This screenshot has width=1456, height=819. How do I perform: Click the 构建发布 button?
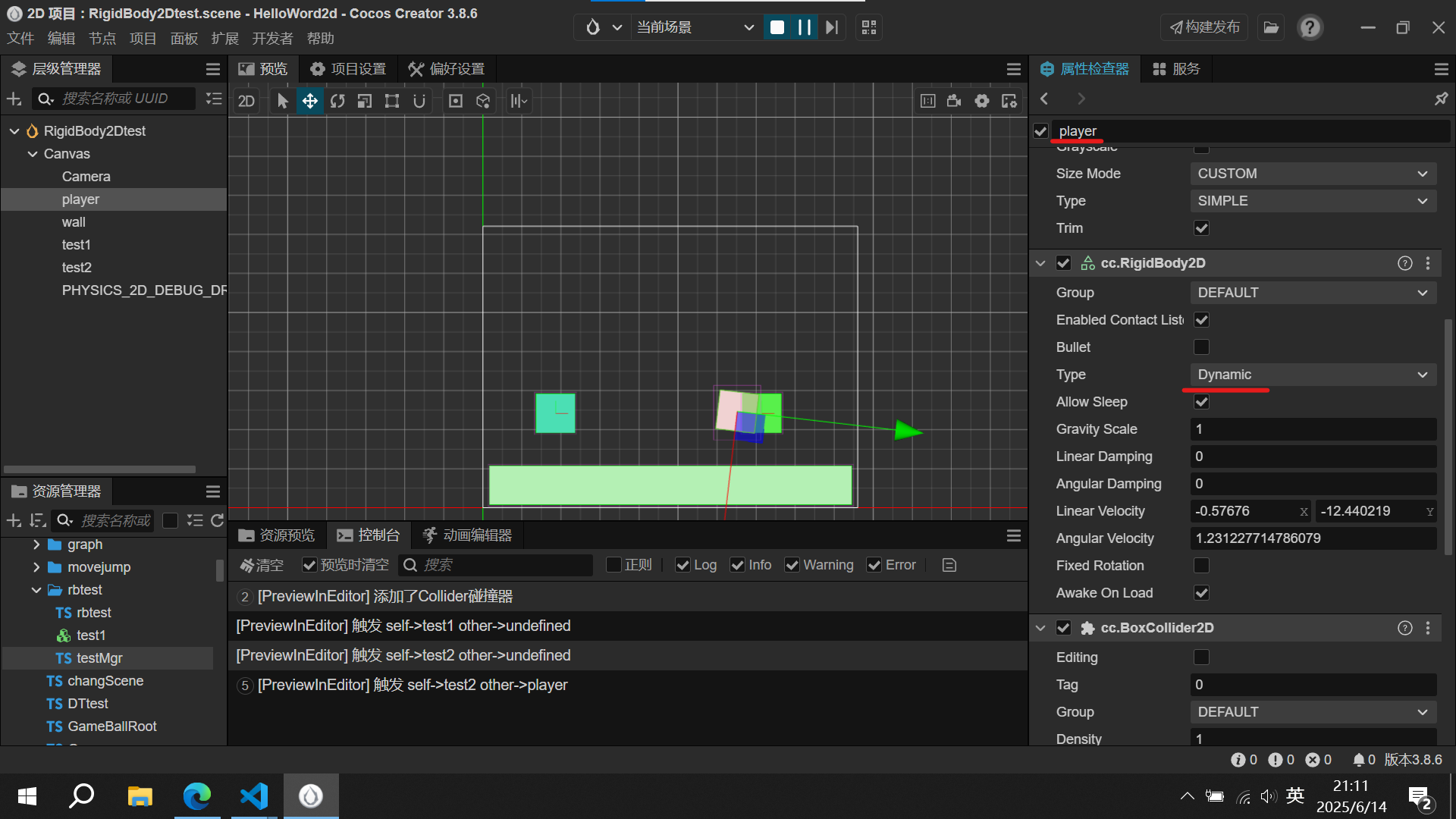tap(1204, 27)
